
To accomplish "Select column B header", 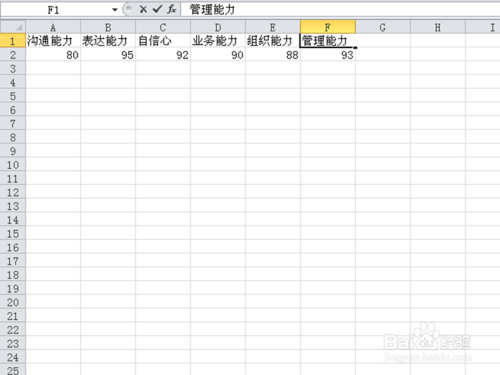I will (108, 27).
